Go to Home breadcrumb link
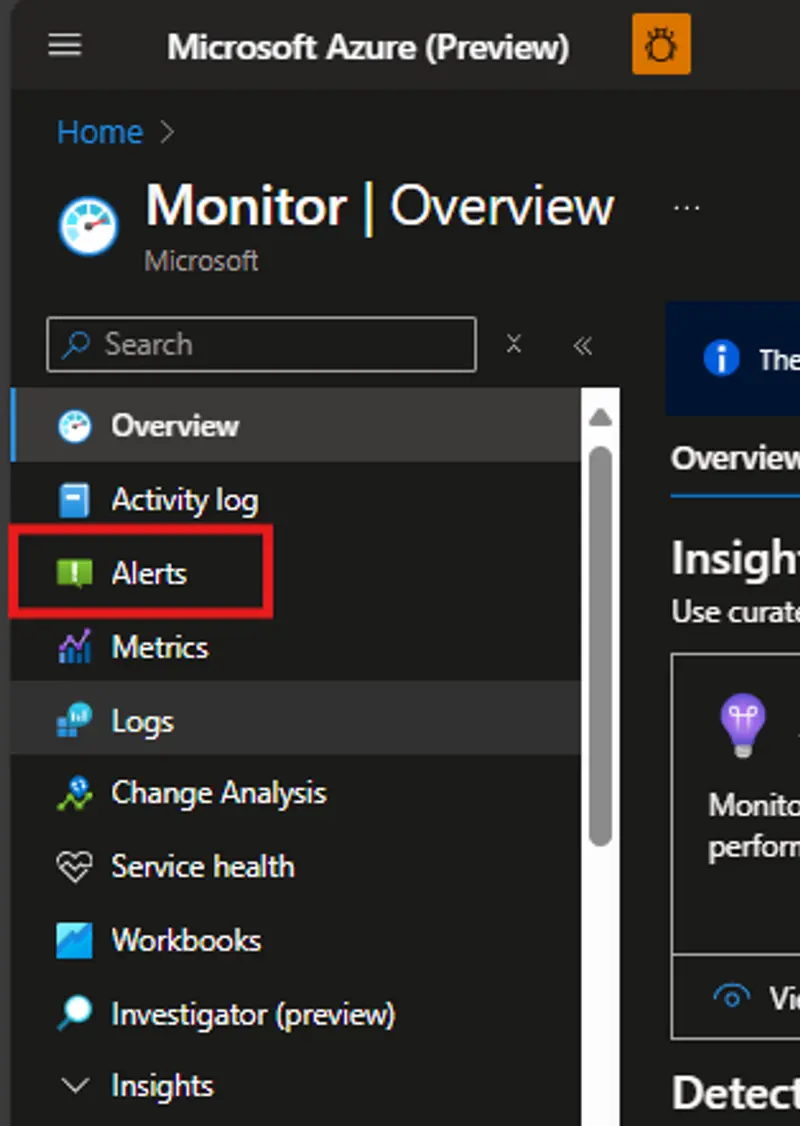 (100, 132)
